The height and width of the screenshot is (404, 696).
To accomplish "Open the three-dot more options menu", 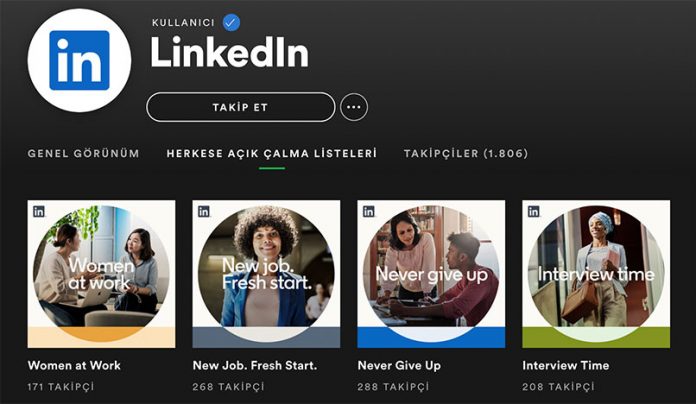I will 354,107.
